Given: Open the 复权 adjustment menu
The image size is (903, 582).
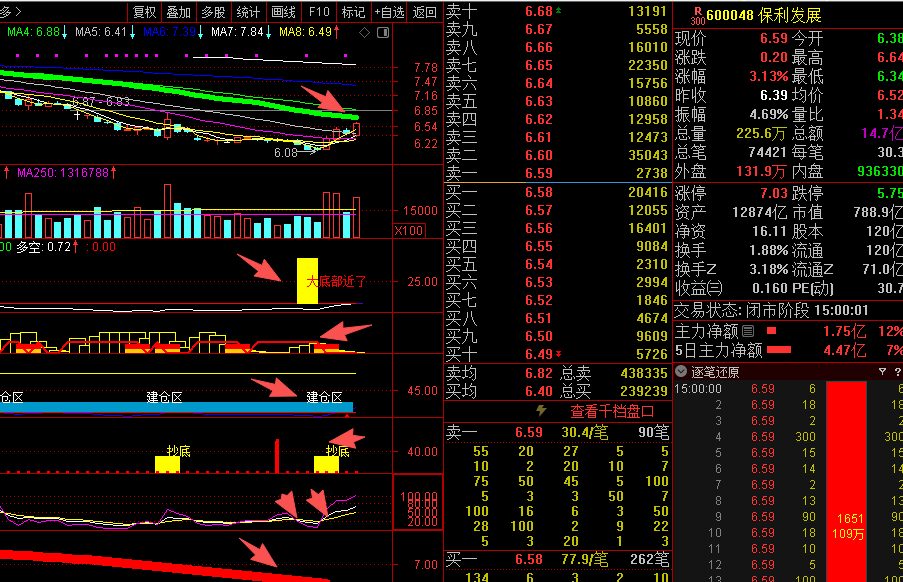Looking at the screenshot, I should (x=145, y=12).
